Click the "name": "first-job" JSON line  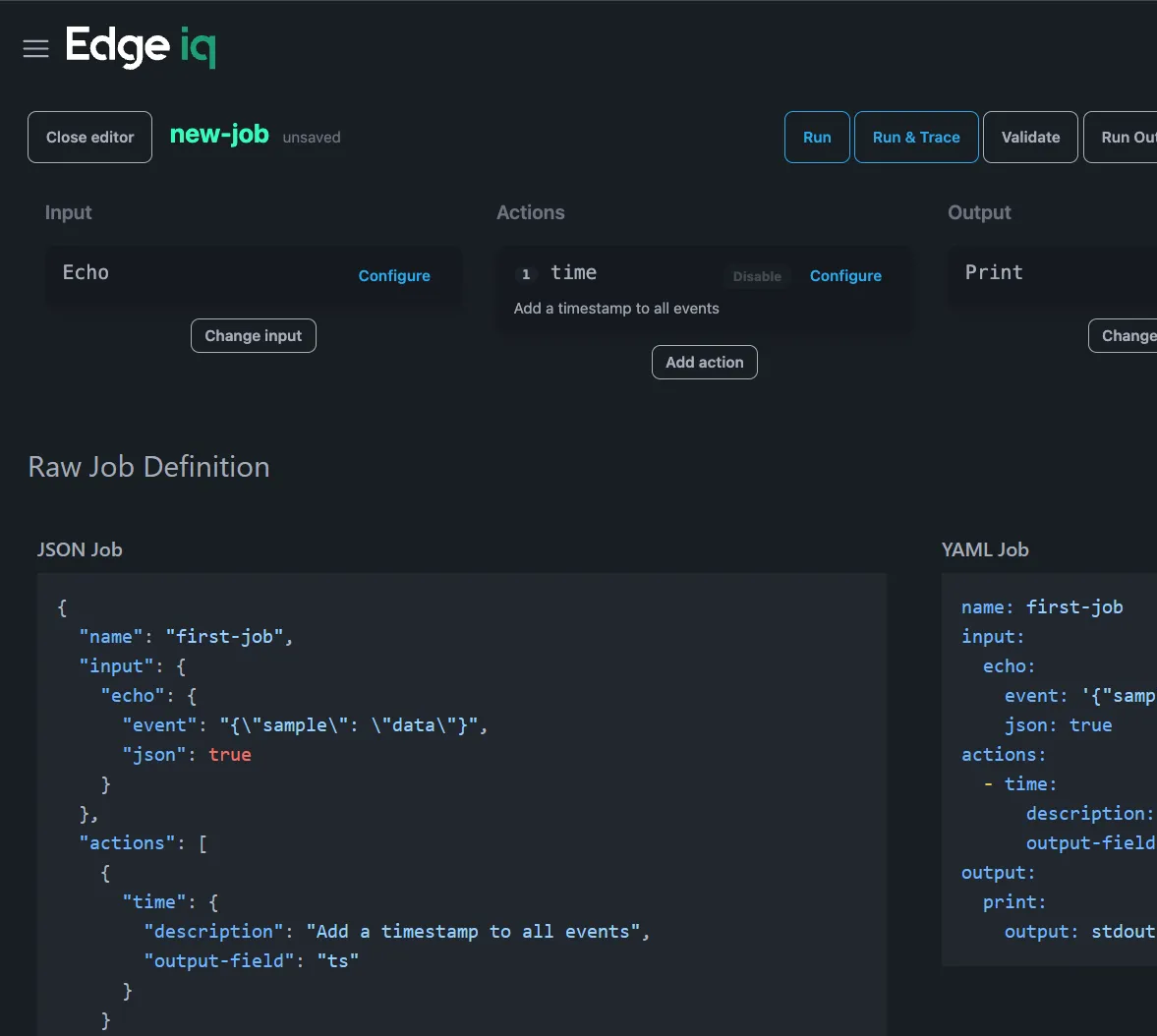[x=186, y=637]
